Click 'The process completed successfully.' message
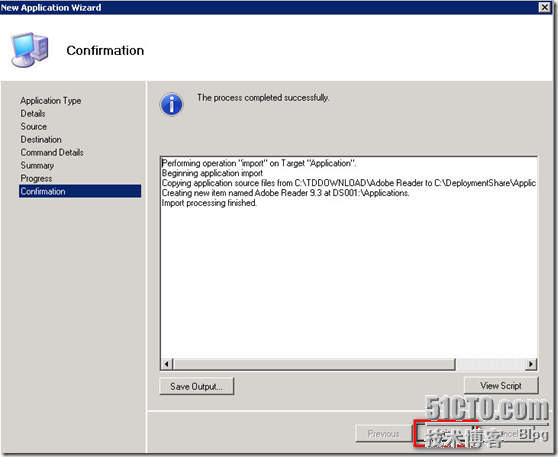 tap(263, 98)
